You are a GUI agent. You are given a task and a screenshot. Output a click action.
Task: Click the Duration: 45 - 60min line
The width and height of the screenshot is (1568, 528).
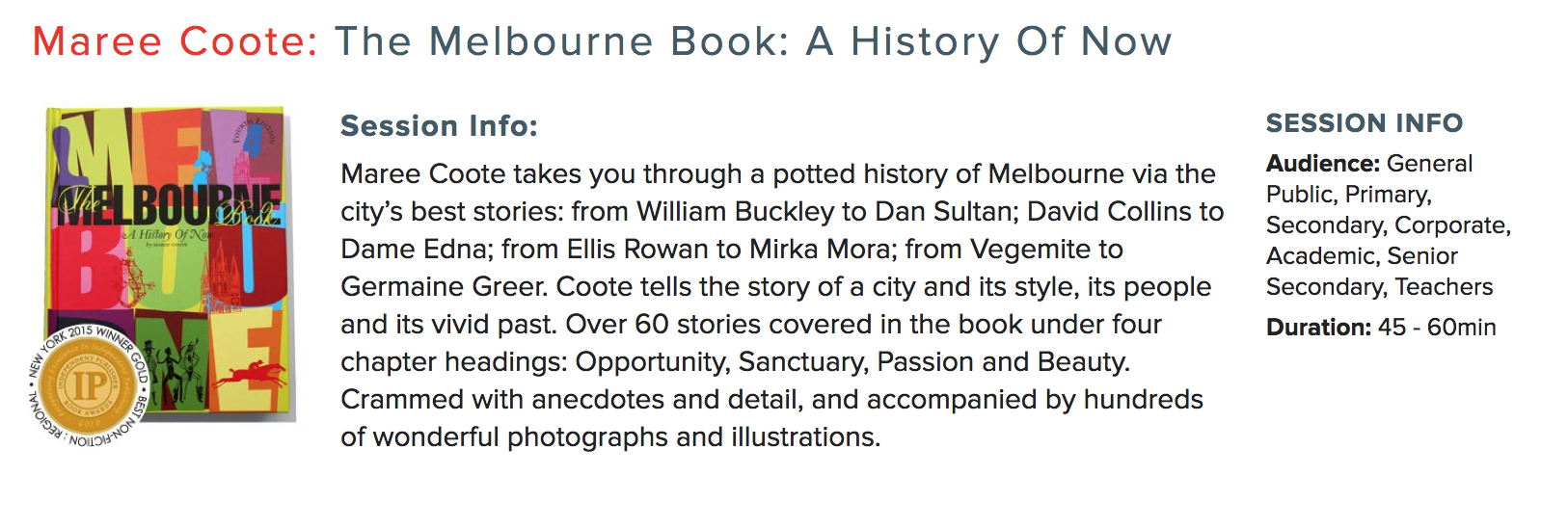pyautogui.click(x=1381, y=328)
